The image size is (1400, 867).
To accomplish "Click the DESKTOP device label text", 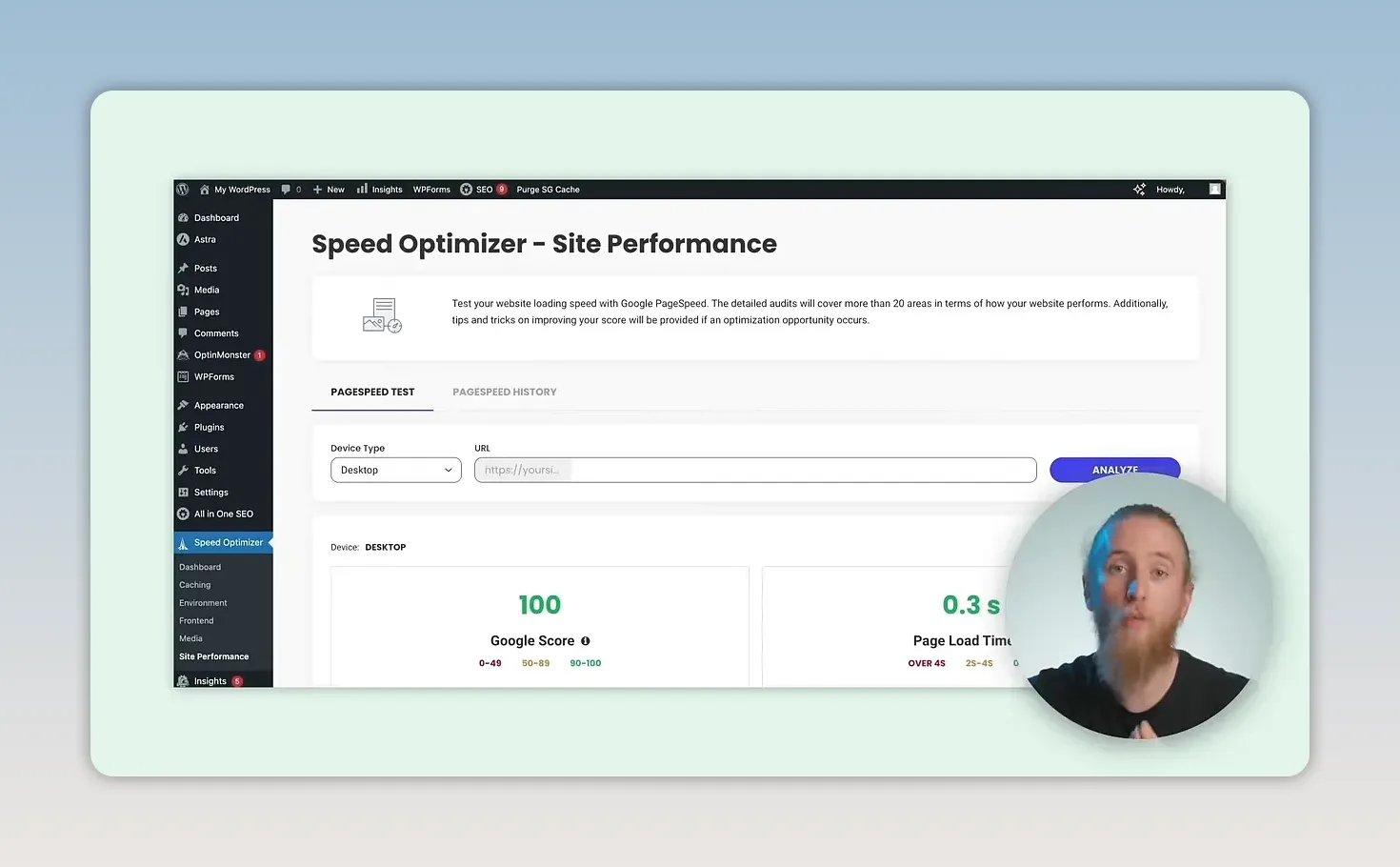I will pyautogui.click(x=386, y=548).
